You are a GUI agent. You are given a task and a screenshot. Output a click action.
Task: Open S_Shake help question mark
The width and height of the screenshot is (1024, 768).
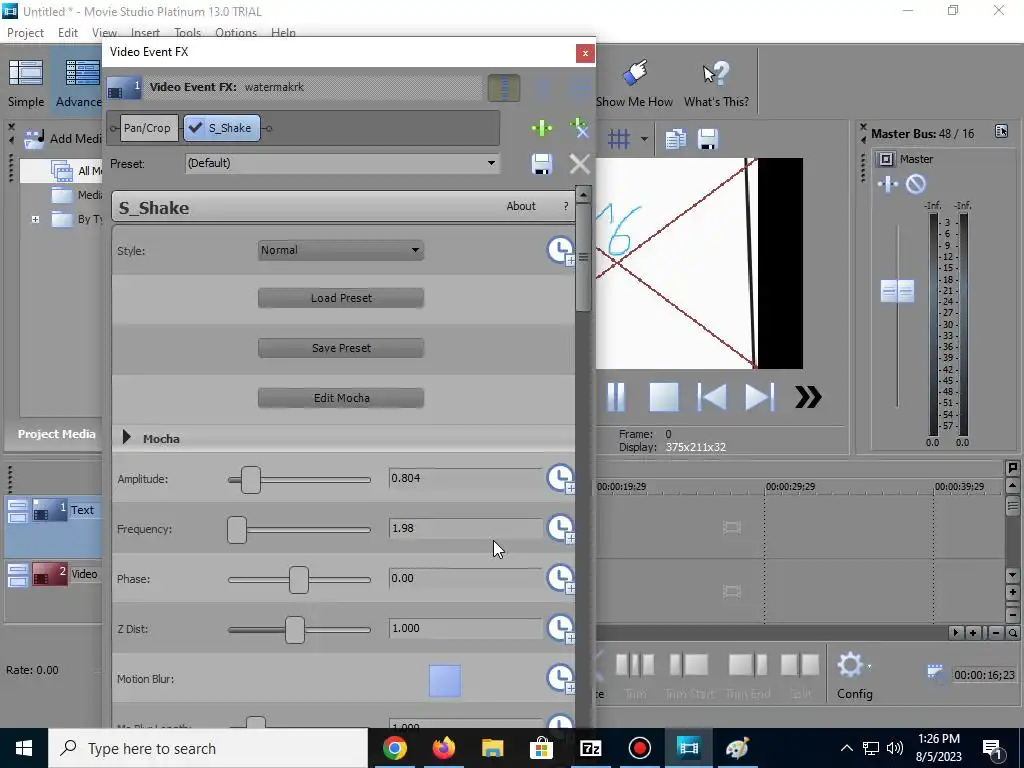566,206
